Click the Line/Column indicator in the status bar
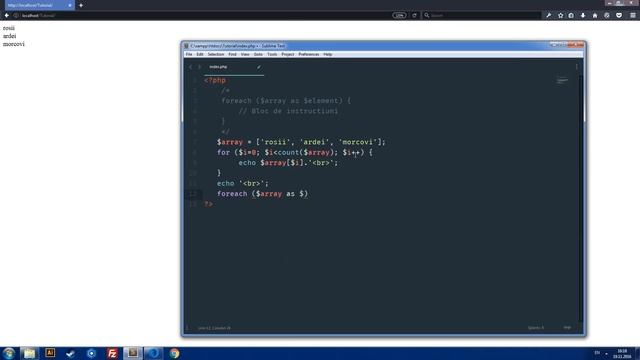 (x=214, y=328)
